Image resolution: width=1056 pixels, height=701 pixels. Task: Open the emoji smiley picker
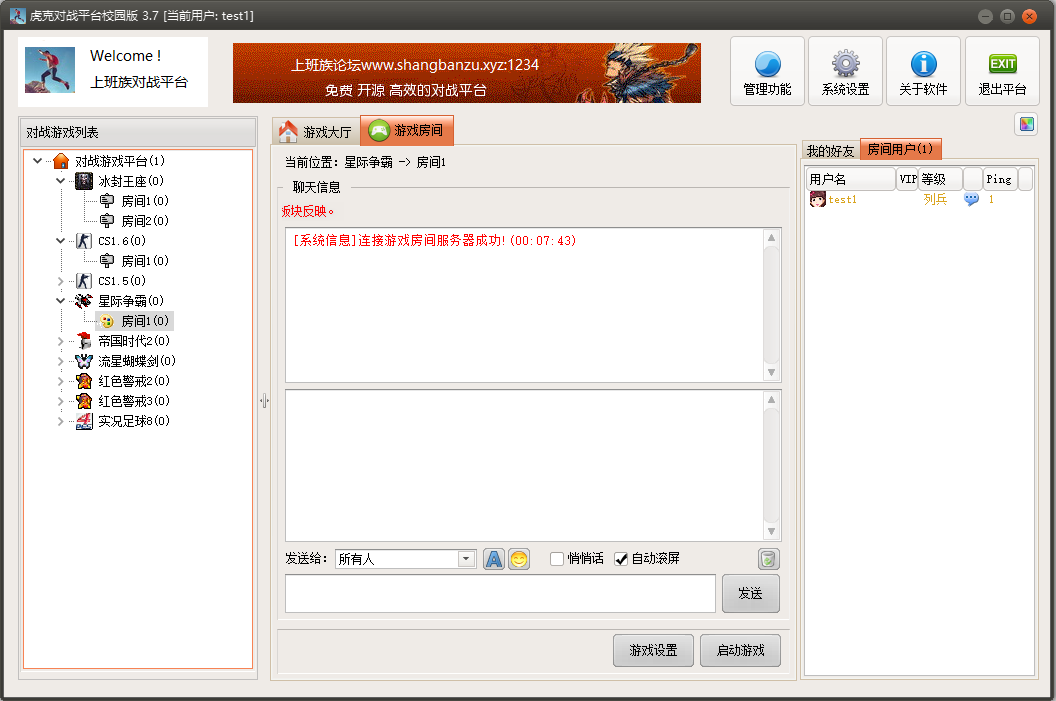pos(519,559)
